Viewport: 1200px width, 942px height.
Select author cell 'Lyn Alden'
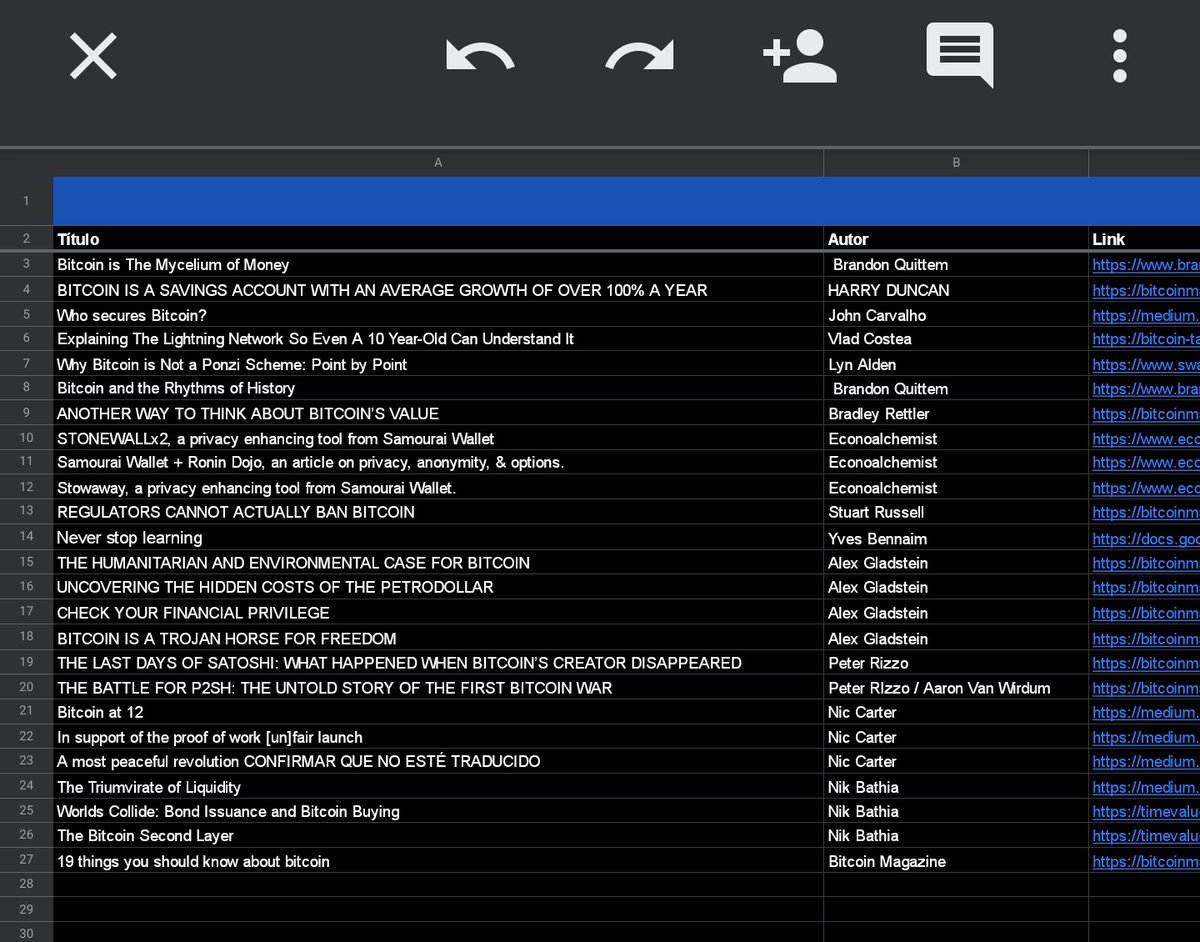pyautogui.click(x=956, y=365)
